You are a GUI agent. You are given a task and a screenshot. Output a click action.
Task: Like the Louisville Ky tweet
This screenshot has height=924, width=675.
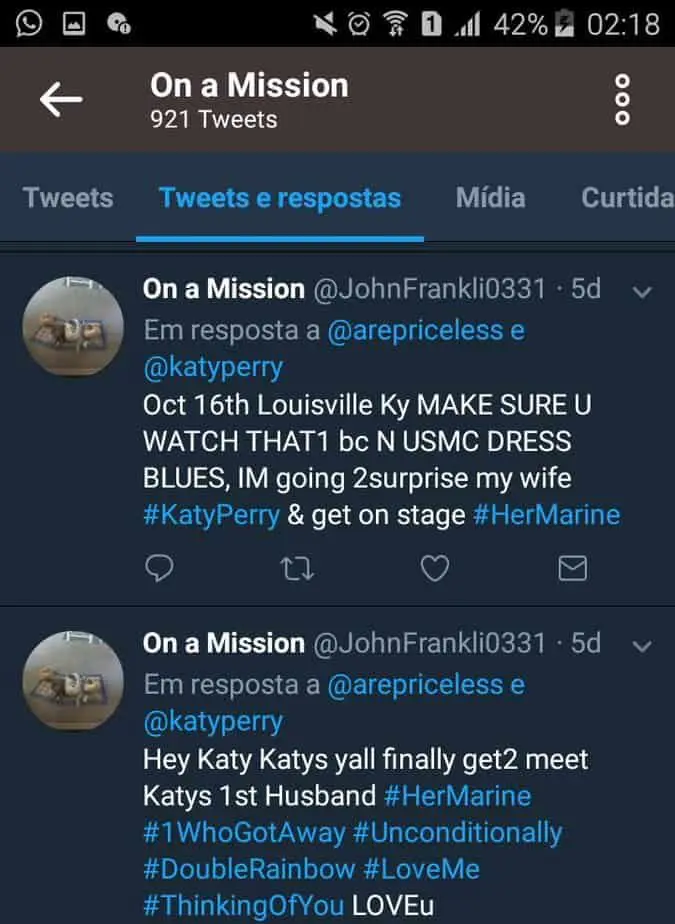(434, 568)
